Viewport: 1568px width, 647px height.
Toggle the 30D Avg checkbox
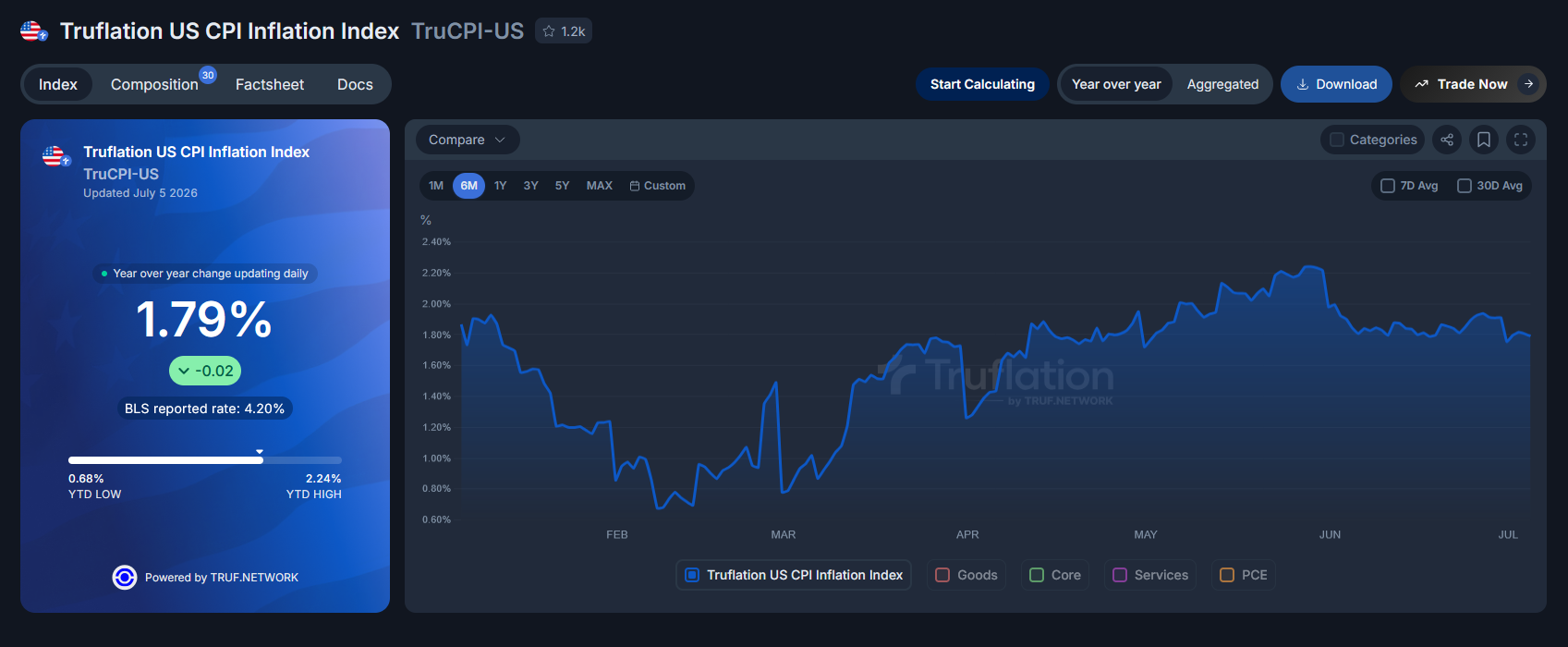tap(1465, 186)
